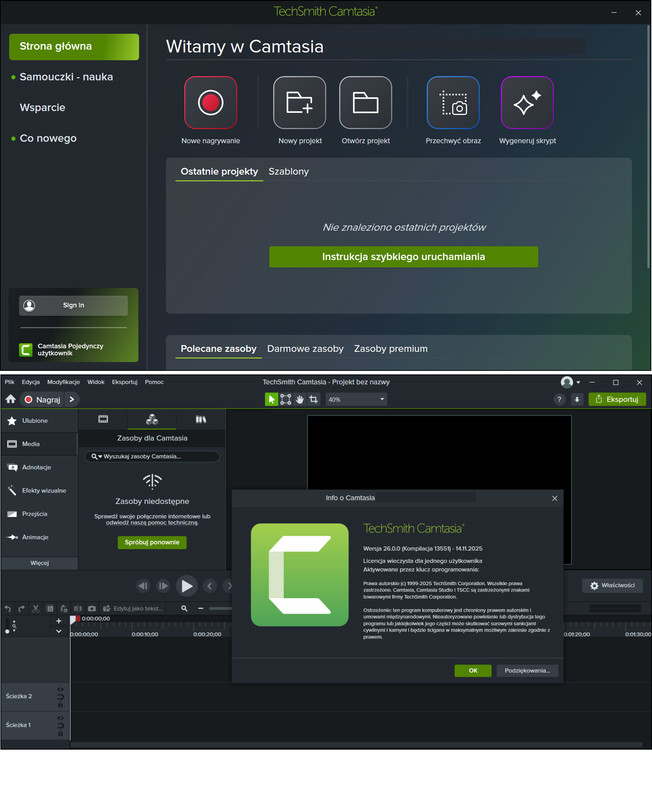Click the redo icon in timeline toolbar

pyautogui.click(x=21, y=609)
